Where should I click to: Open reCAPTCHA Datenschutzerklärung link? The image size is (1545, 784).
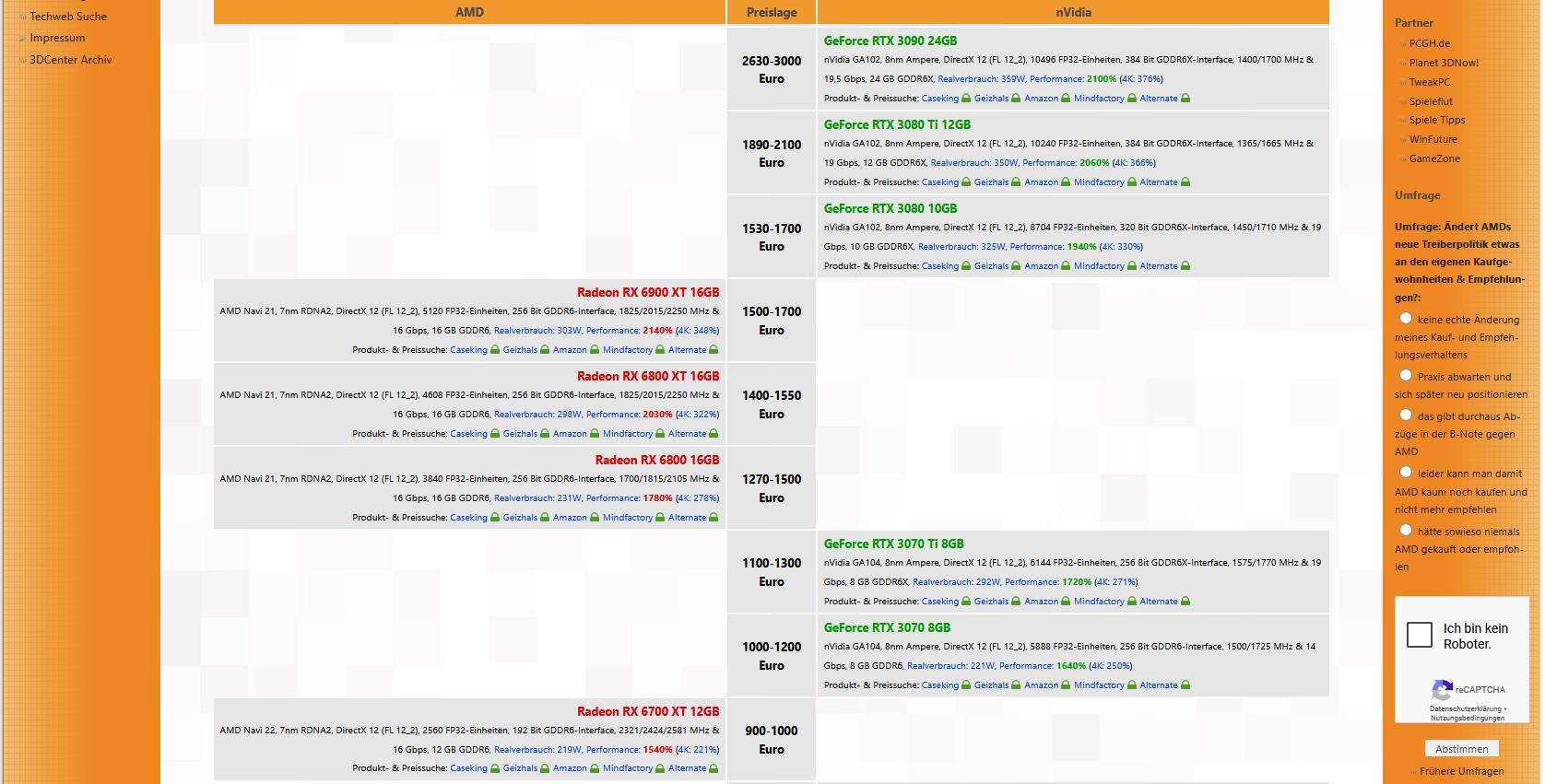click(x=1466, y=708)
